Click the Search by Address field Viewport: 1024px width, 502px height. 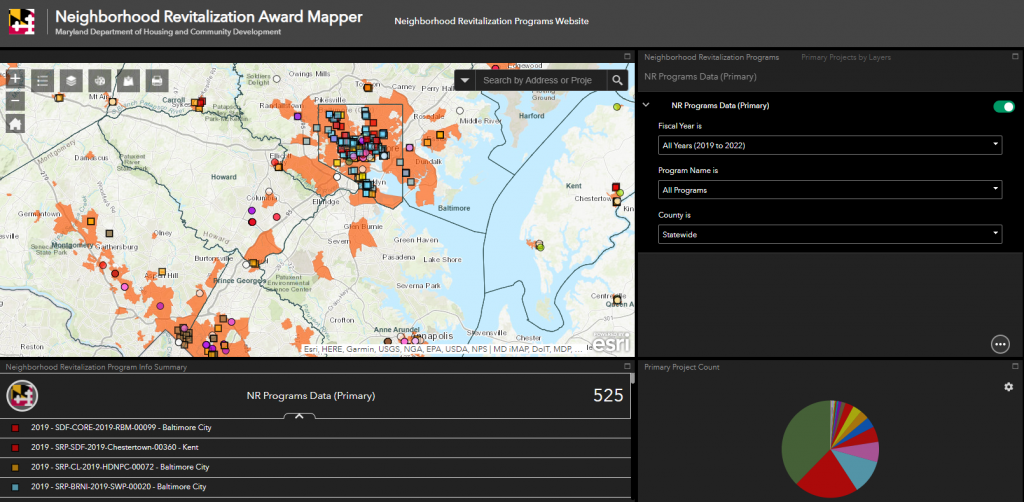point(540,80)
